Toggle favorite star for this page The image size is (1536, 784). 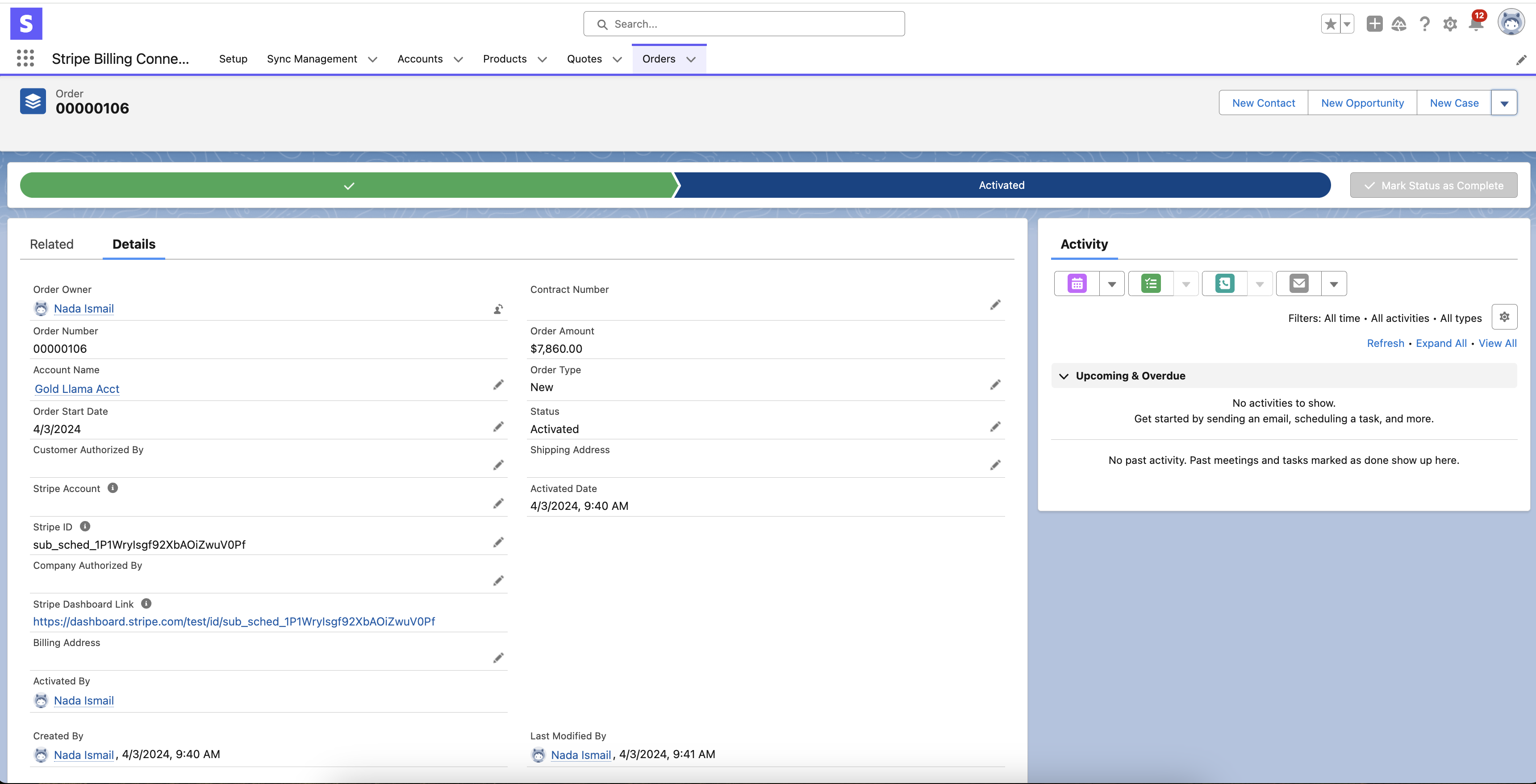(1330, 24)
